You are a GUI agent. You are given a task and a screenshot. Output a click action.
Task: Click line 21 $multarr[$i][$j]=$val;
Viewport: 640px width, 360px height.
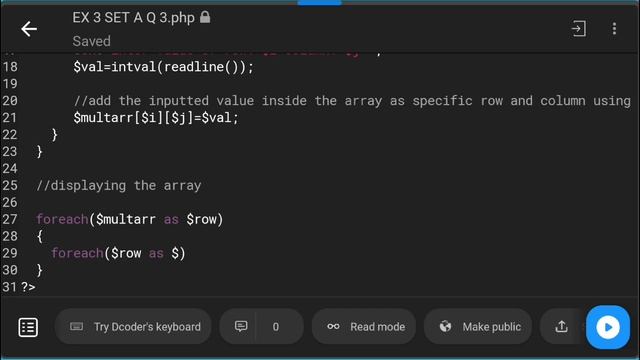(x=156, y=118)
